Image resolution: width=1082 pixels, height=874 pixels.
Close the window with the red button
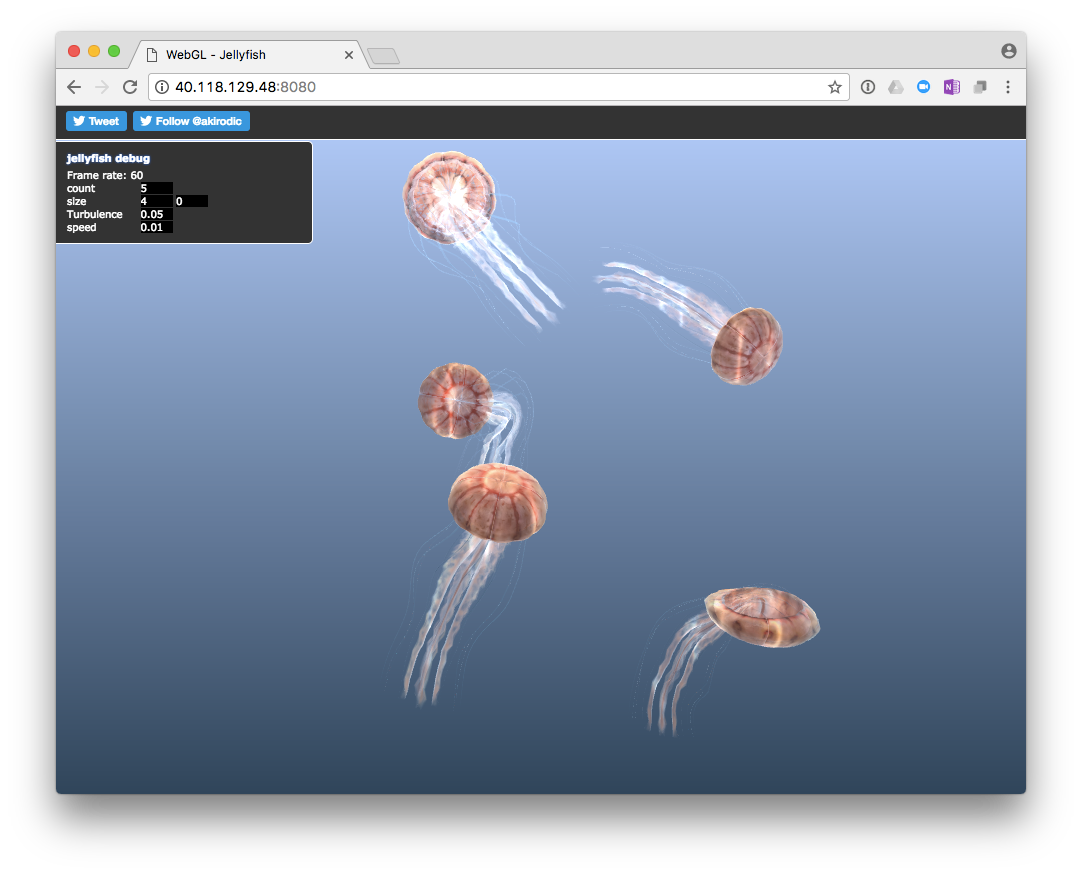74,51
